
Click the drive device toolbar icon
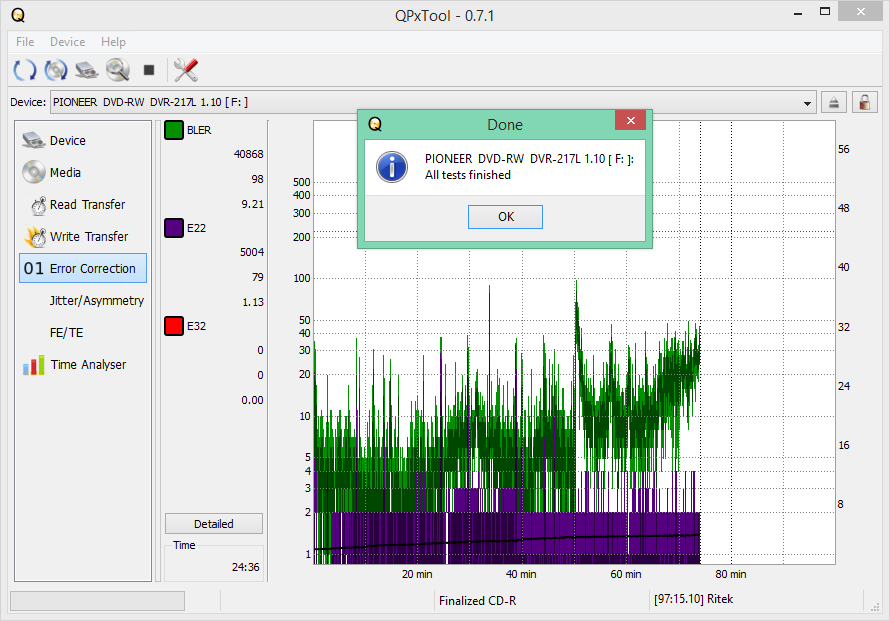87,70
